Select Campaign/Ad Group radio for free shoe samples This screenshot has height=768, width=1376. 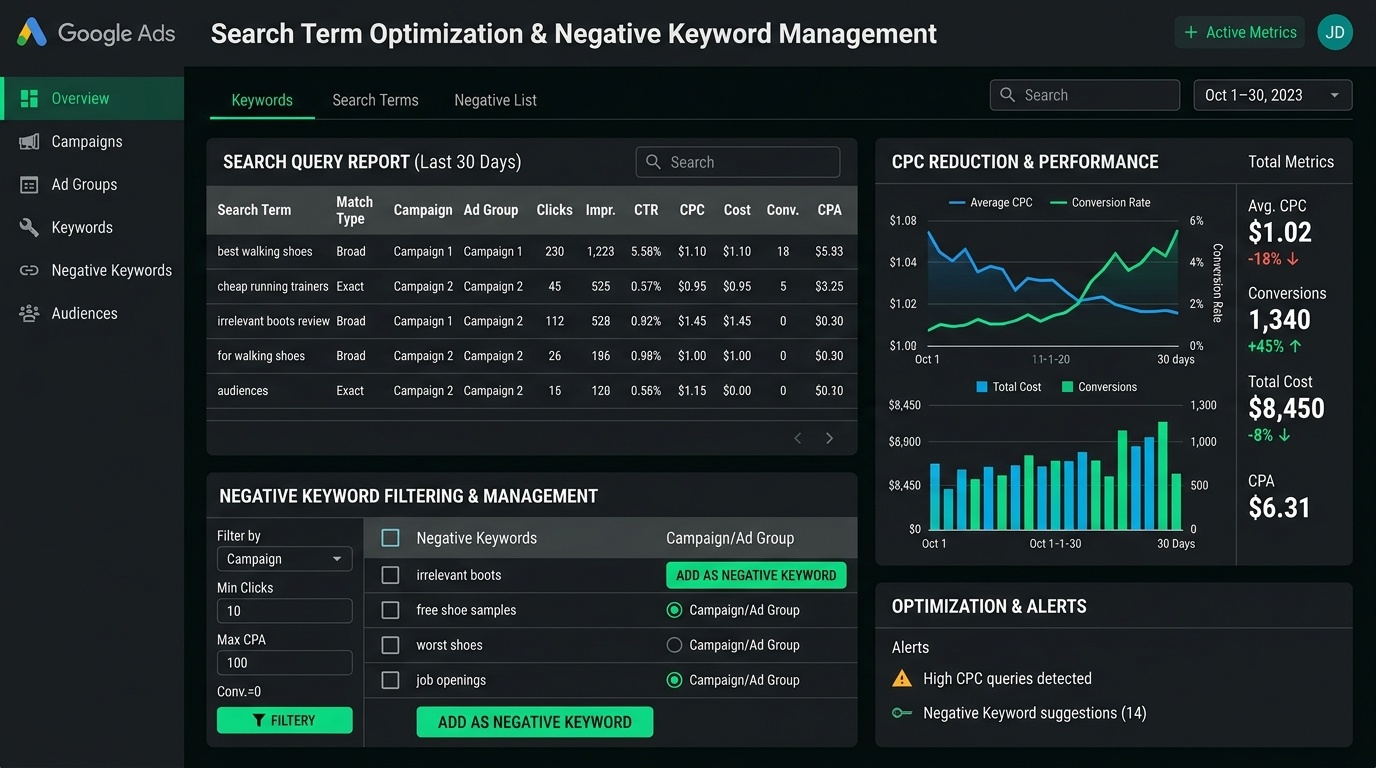tap(674, 610)
